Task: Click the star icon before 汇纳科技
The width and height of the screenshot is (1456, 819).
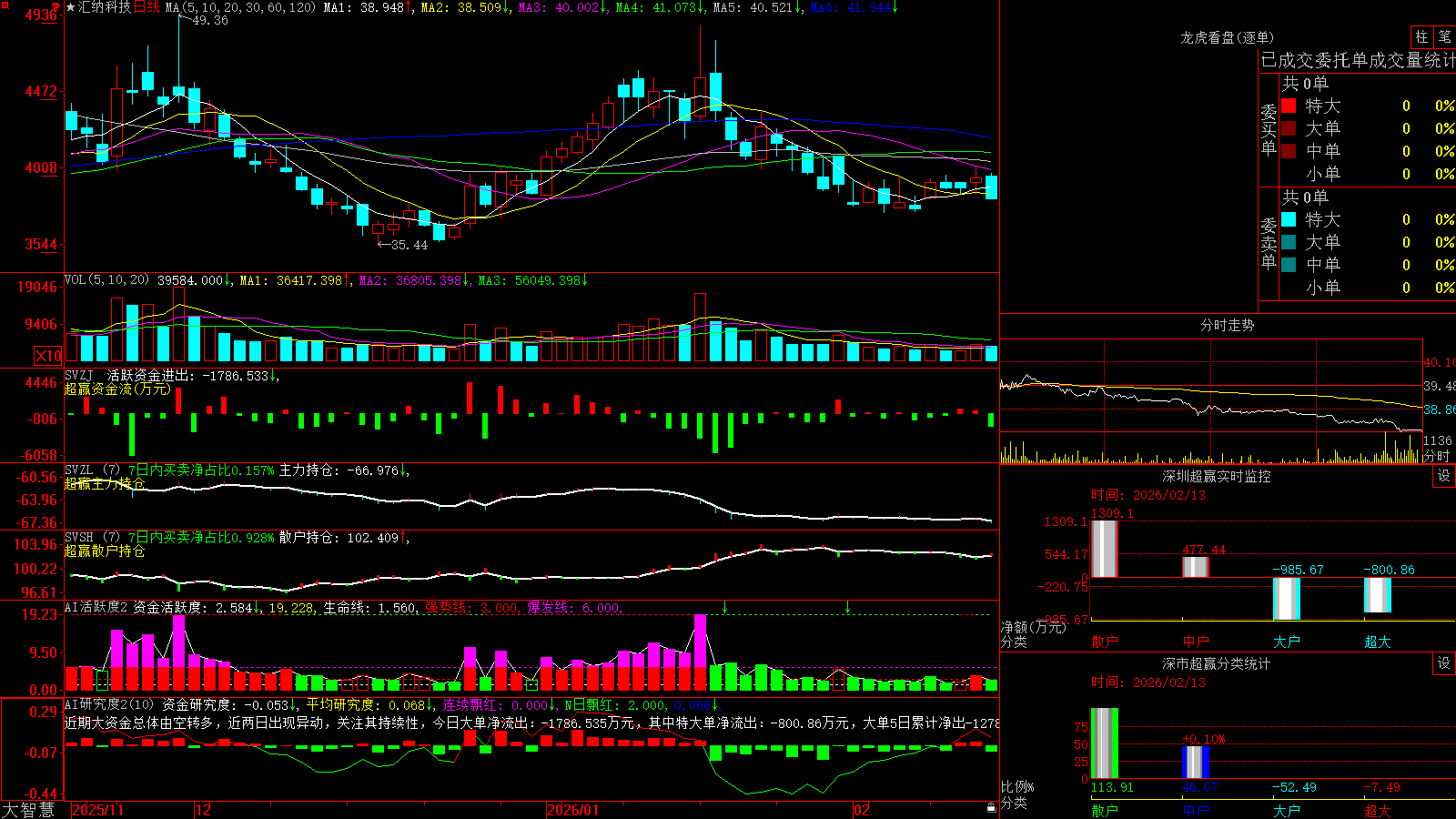Action: click(x=71, y=7)
